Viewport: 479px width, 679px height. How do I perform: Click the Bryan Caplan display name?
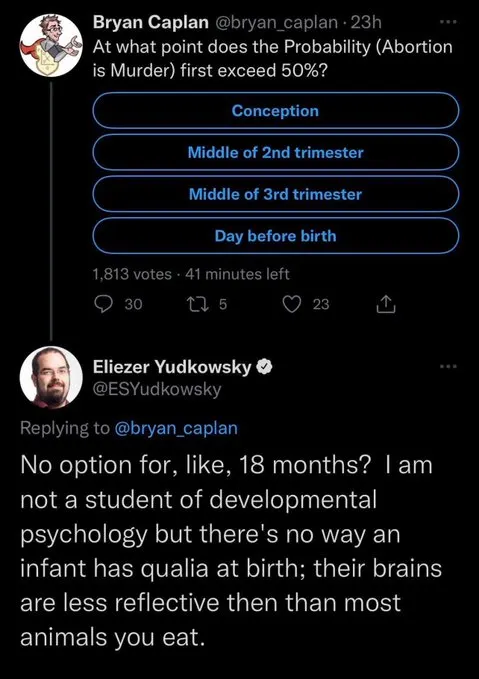(x=150, y=23)
